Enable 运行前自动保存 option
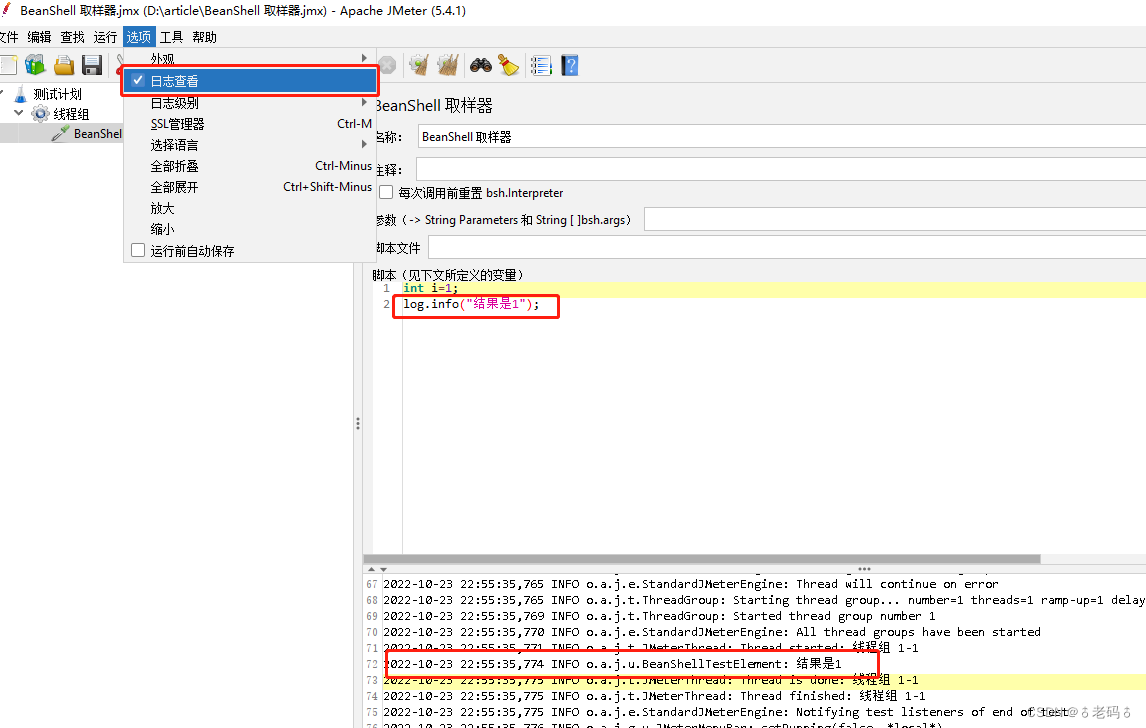Image resolution: width=1146 pixels, height=728 pixels. (x=137, y=249)
